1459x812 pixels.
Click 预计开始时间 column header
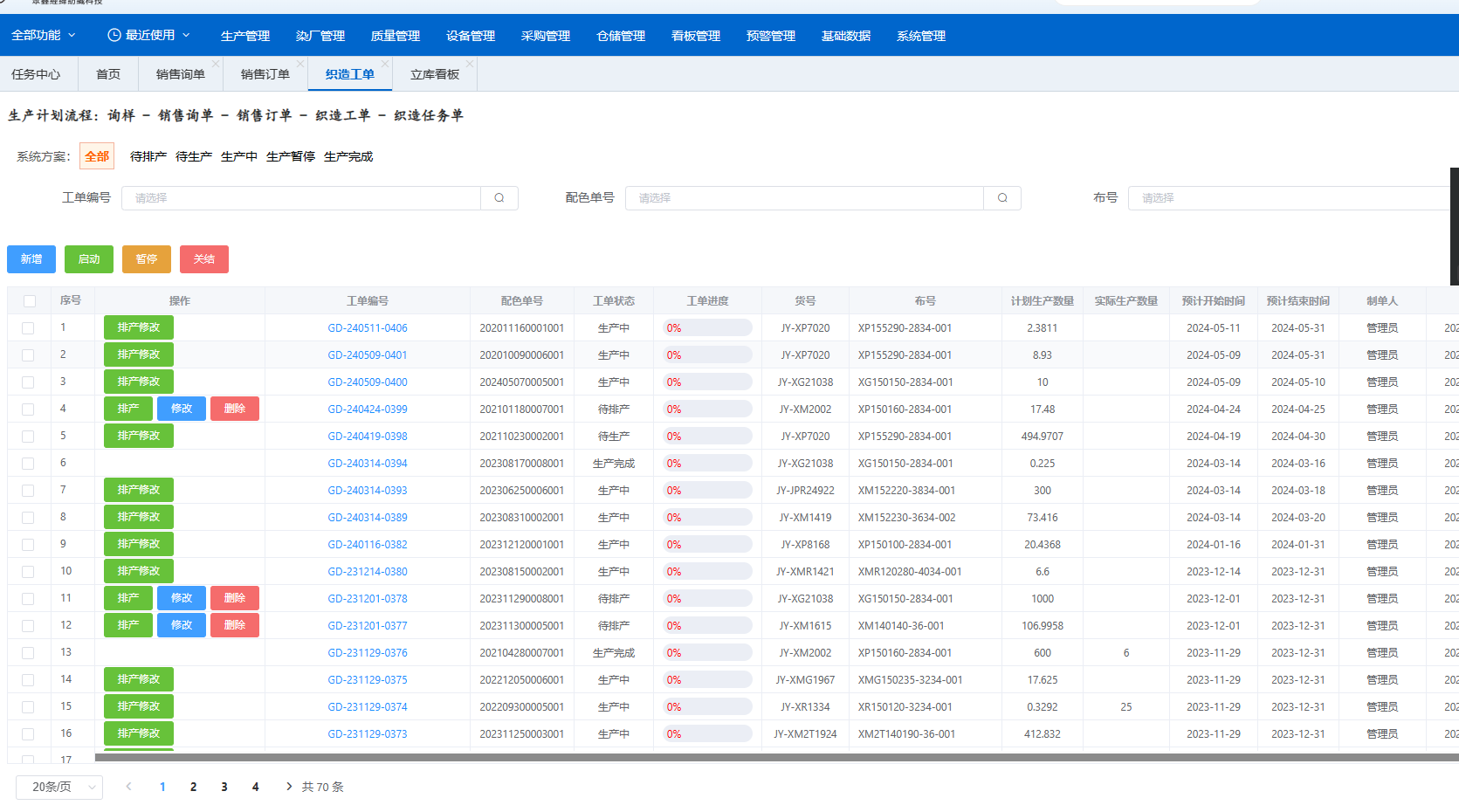point(1214,301)
